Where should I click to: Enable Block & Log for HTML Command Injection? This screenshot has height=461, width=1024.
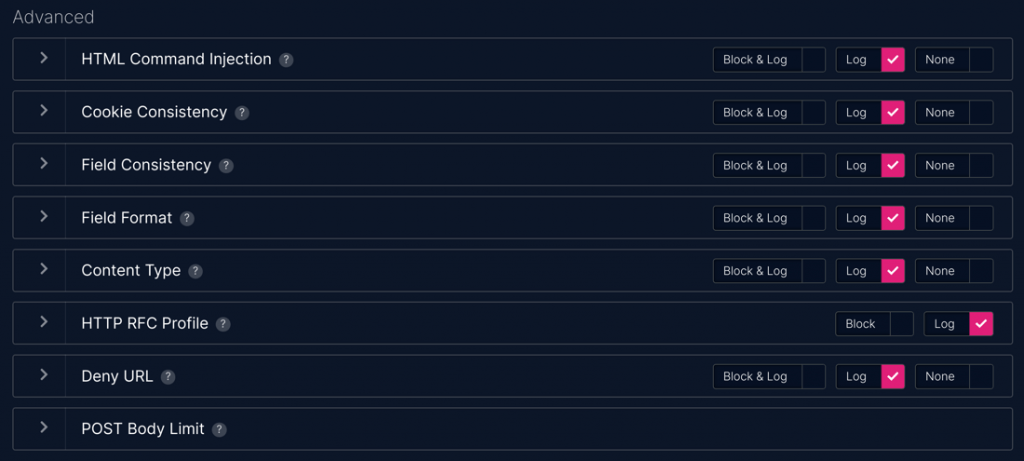(813, 59)
